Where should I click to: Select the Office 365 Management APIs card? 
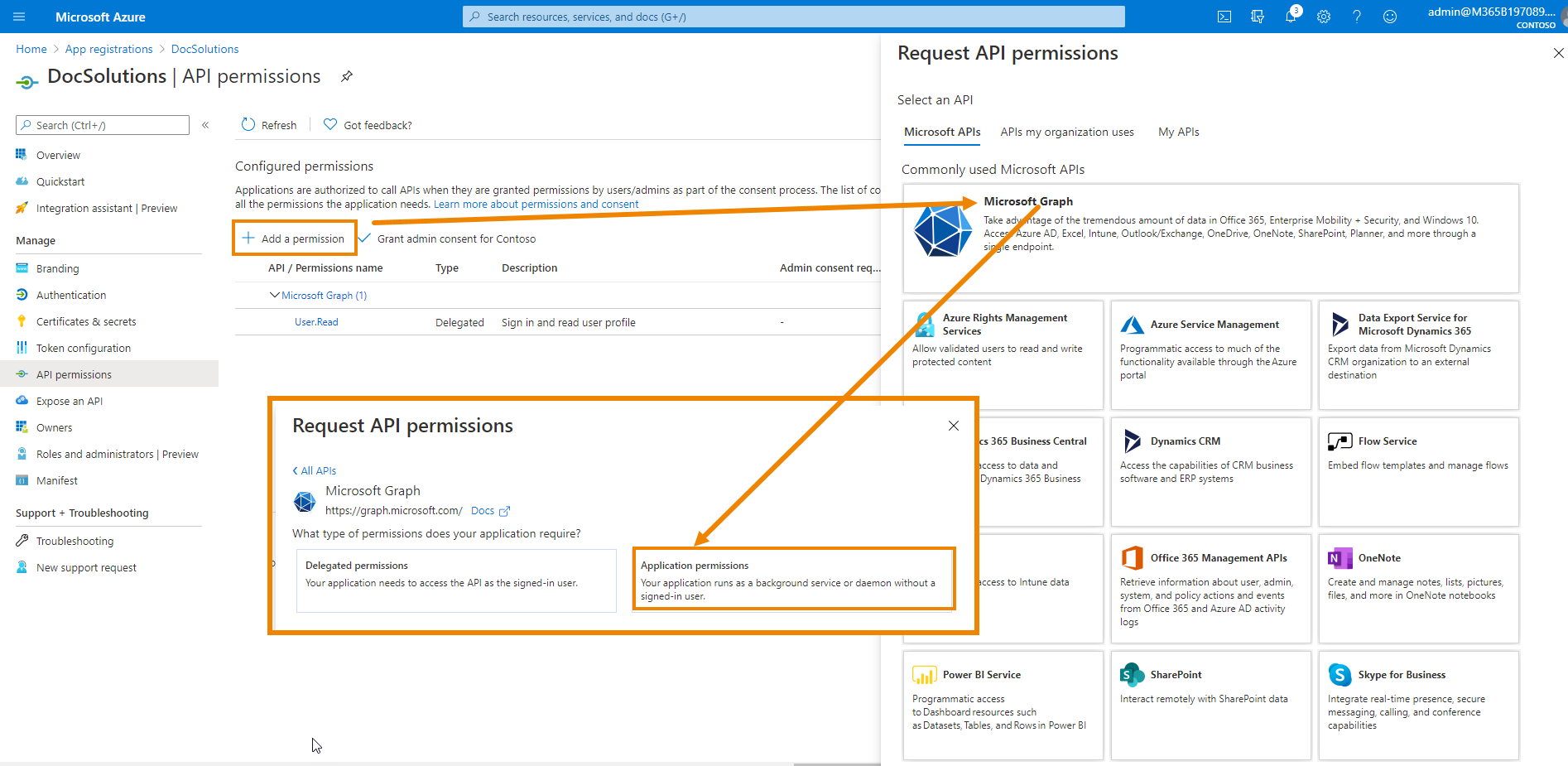(x=1210, y=588)
